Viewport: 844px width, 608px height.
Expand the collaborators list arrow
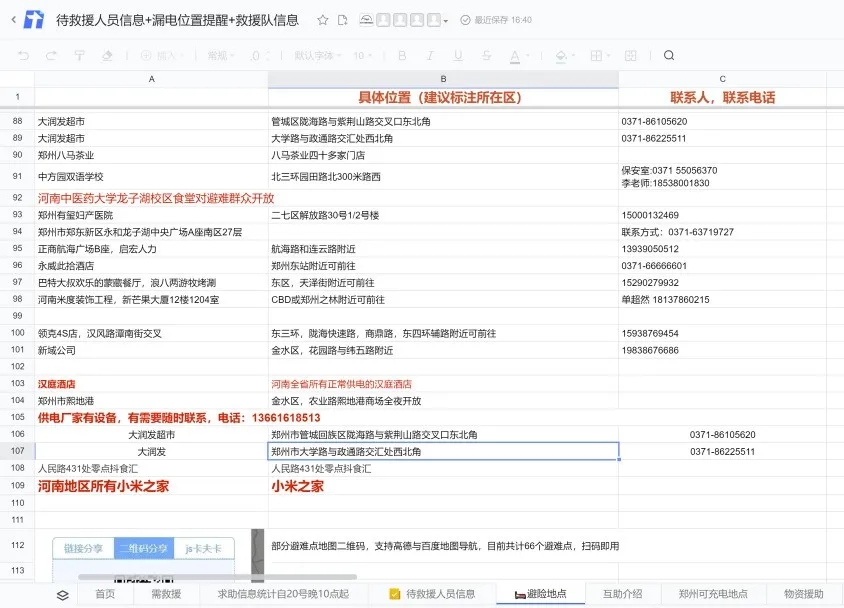pyautogui.click(x=445, y=22)
